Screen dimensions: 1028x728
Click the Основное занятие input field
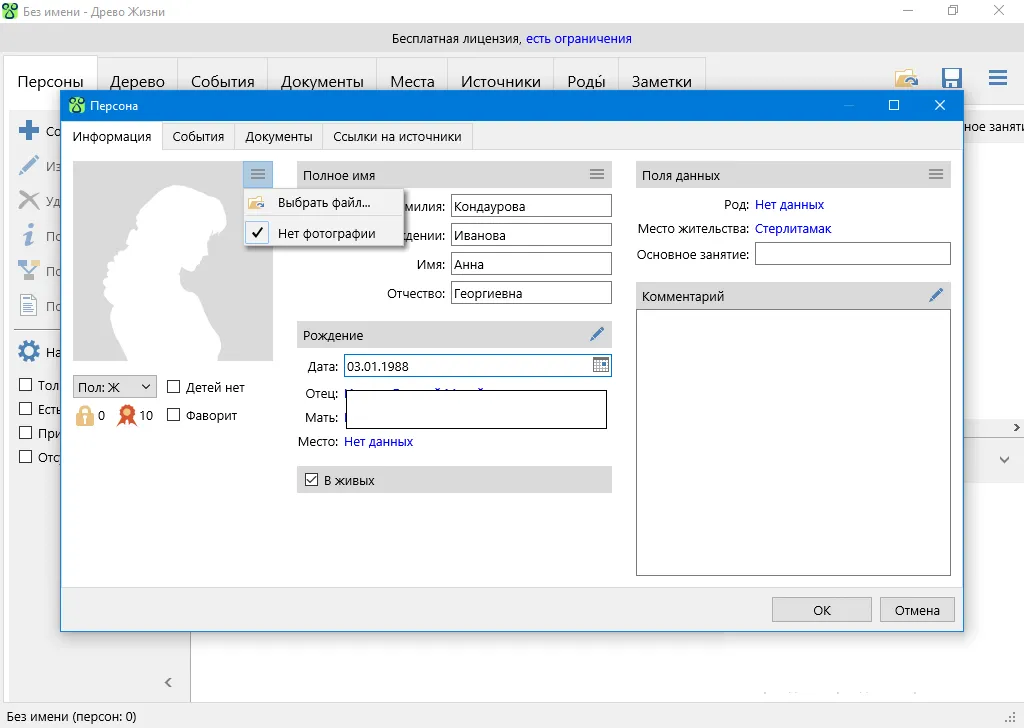[x=852, y=254]
